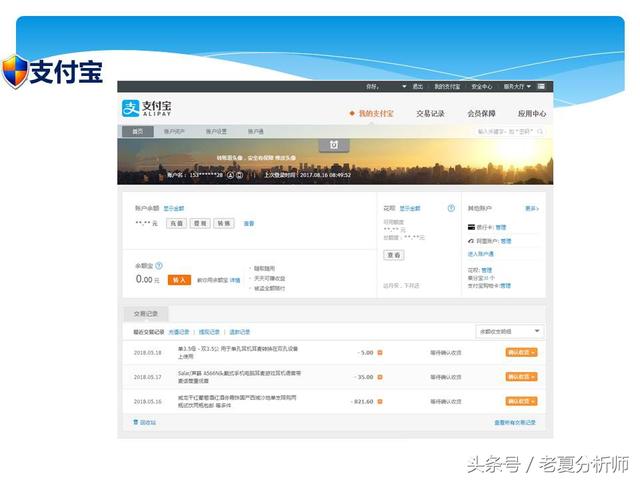Switch to the 会员保障 navigation tab
This screenshot has height=480, width=640.
(x=482, y=114)
